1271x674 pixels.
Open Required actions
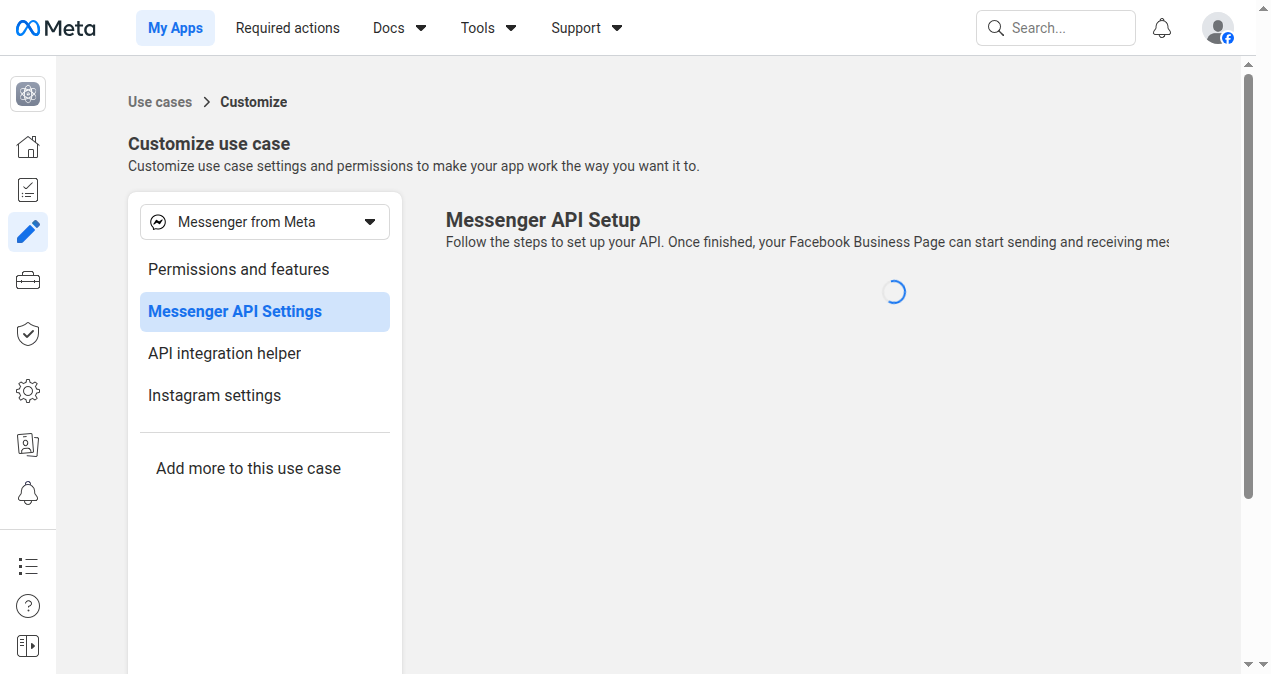click(x=288, y=28)
